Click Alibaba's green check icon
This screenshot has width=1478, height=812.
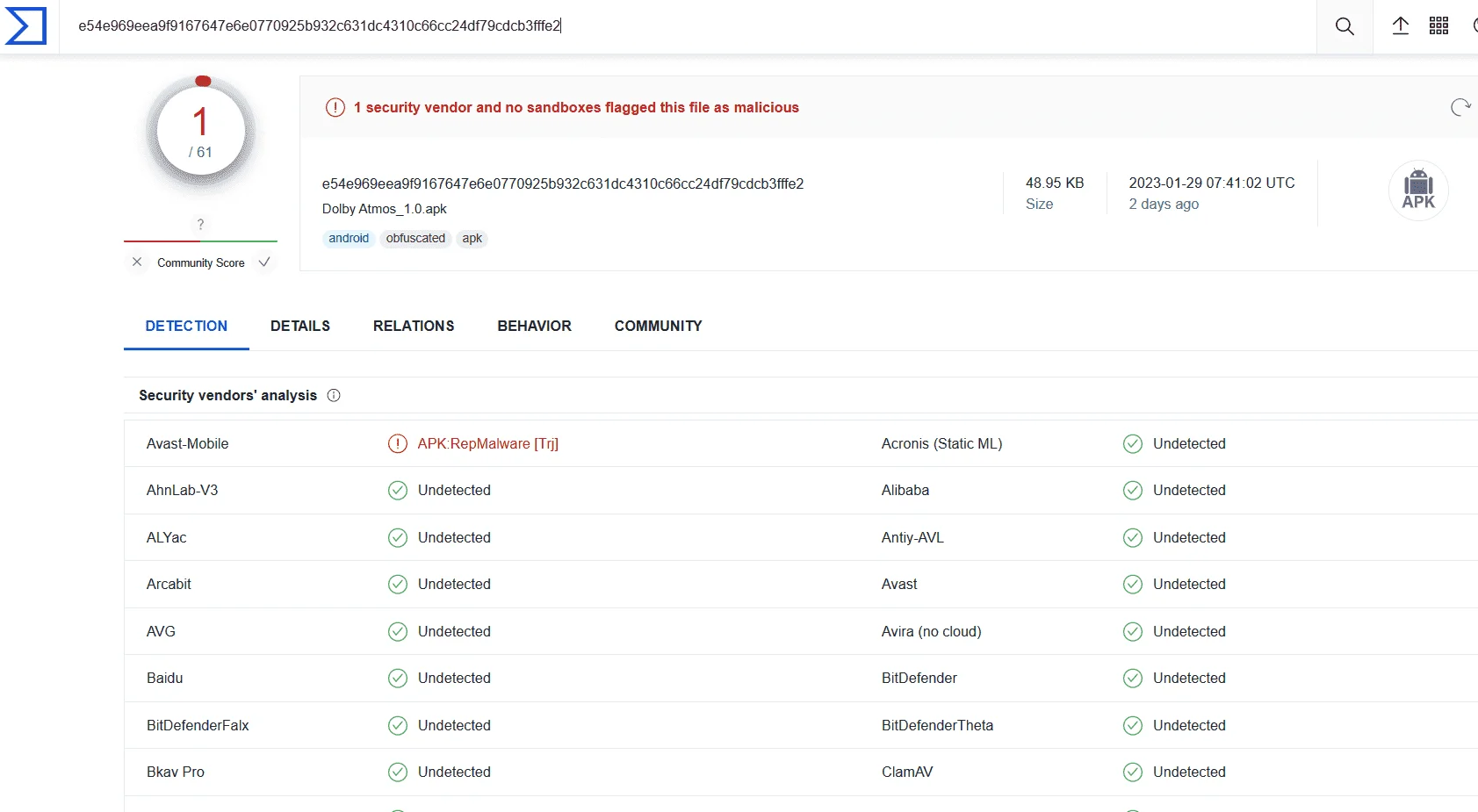[x=1133, y=490]
